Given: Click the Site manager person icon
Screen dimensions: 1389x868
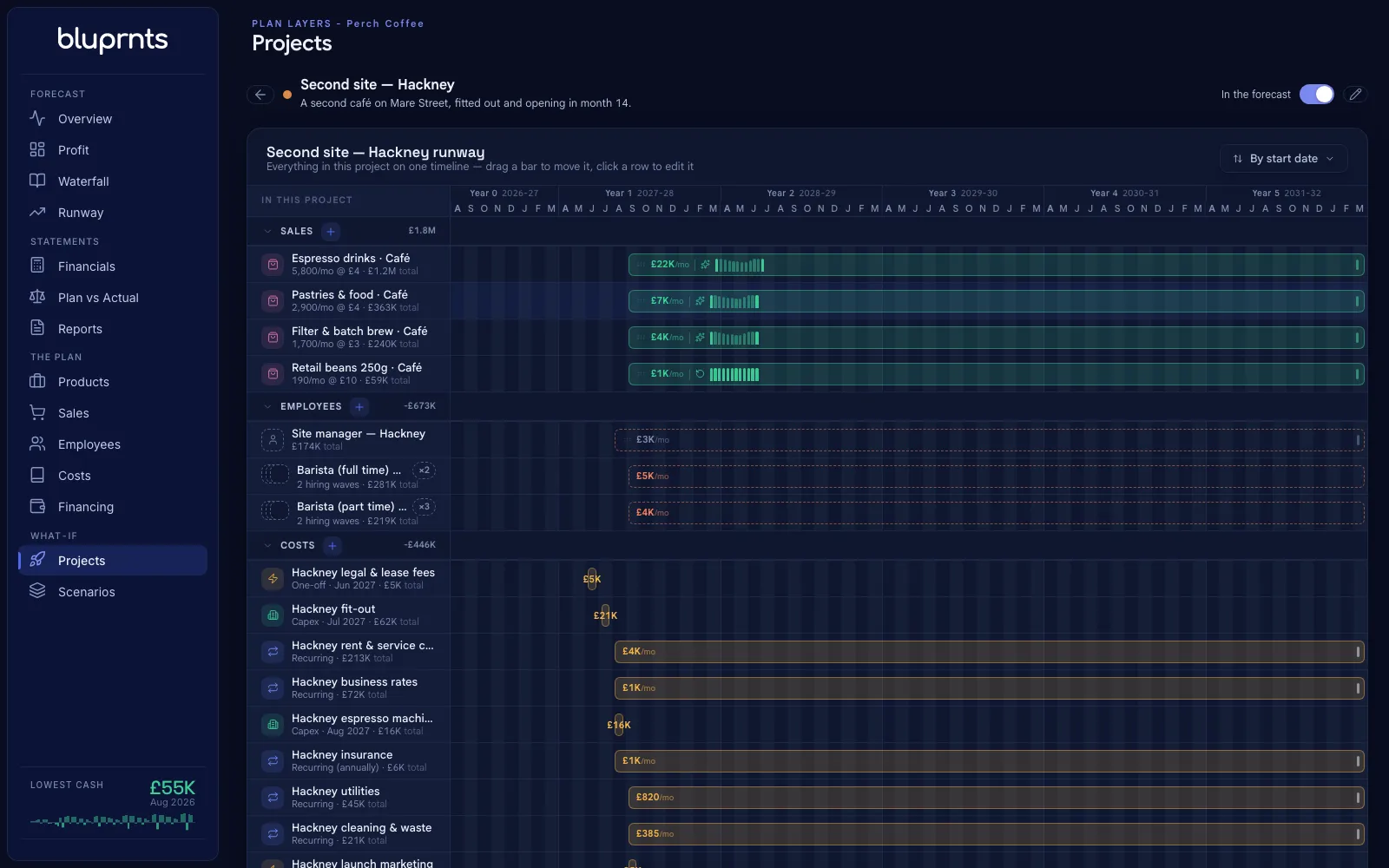Looking at the screenshot, I should [x=273, y=440].
